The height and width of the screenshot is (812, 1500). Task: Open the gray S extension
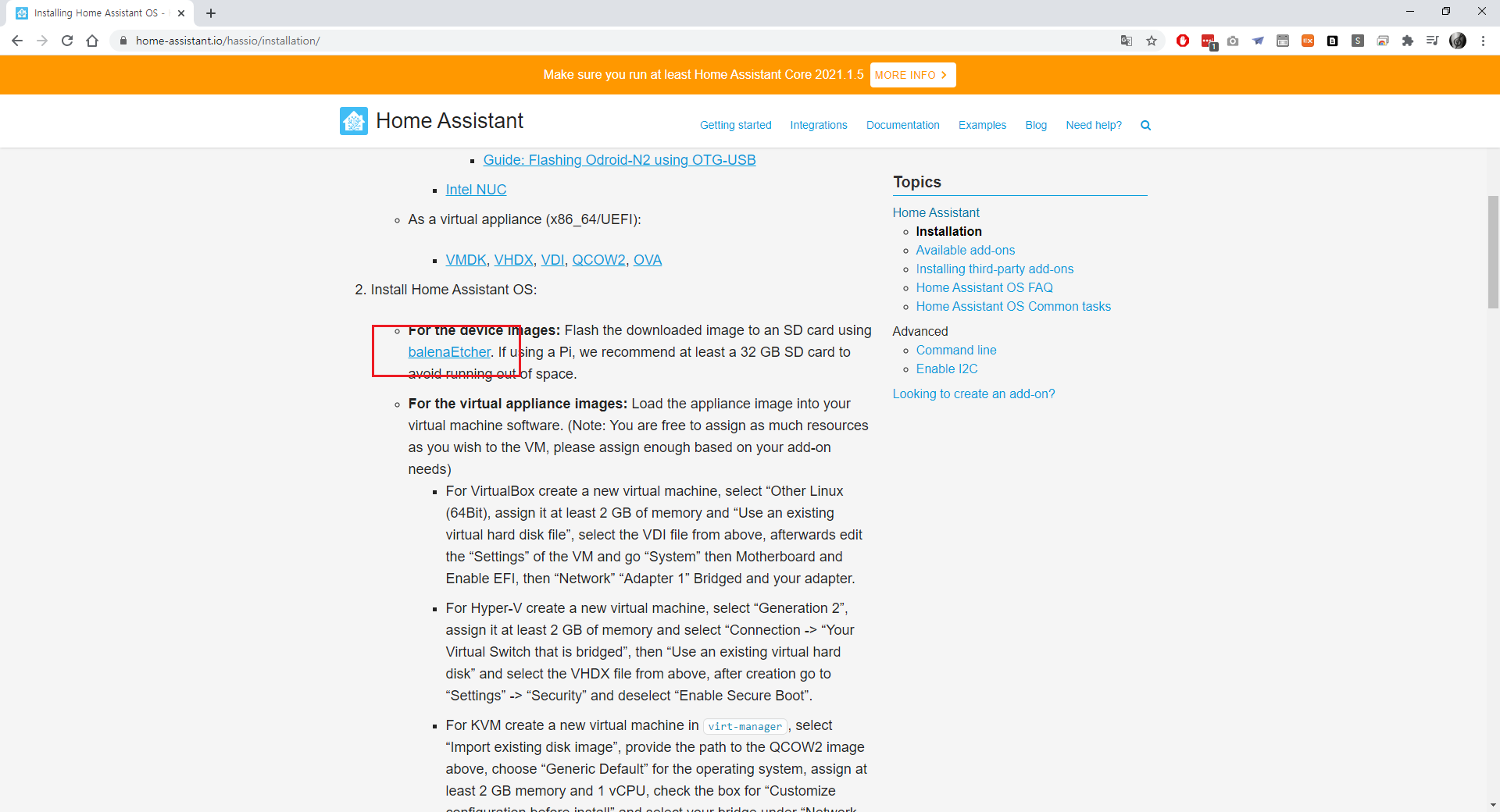[1358, 41]
